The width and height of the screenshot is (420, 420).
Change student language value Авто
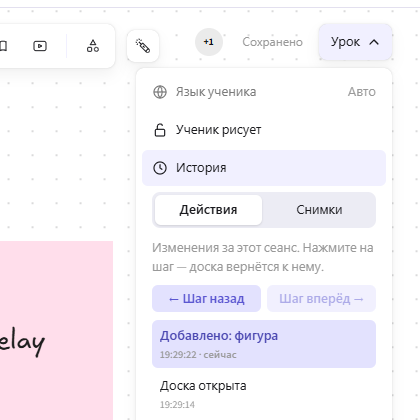click(362, 92)
